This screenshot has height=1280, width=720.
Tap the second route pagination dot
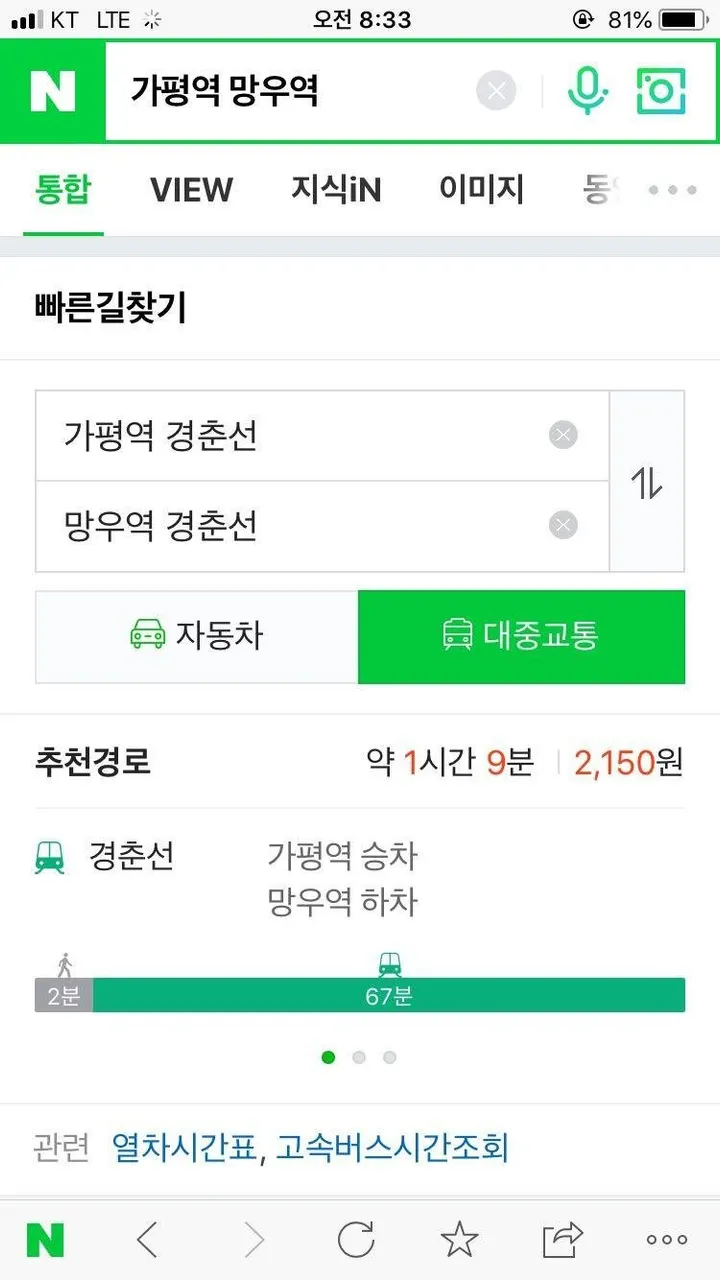pyautogui.click(x=359, y=1057)
